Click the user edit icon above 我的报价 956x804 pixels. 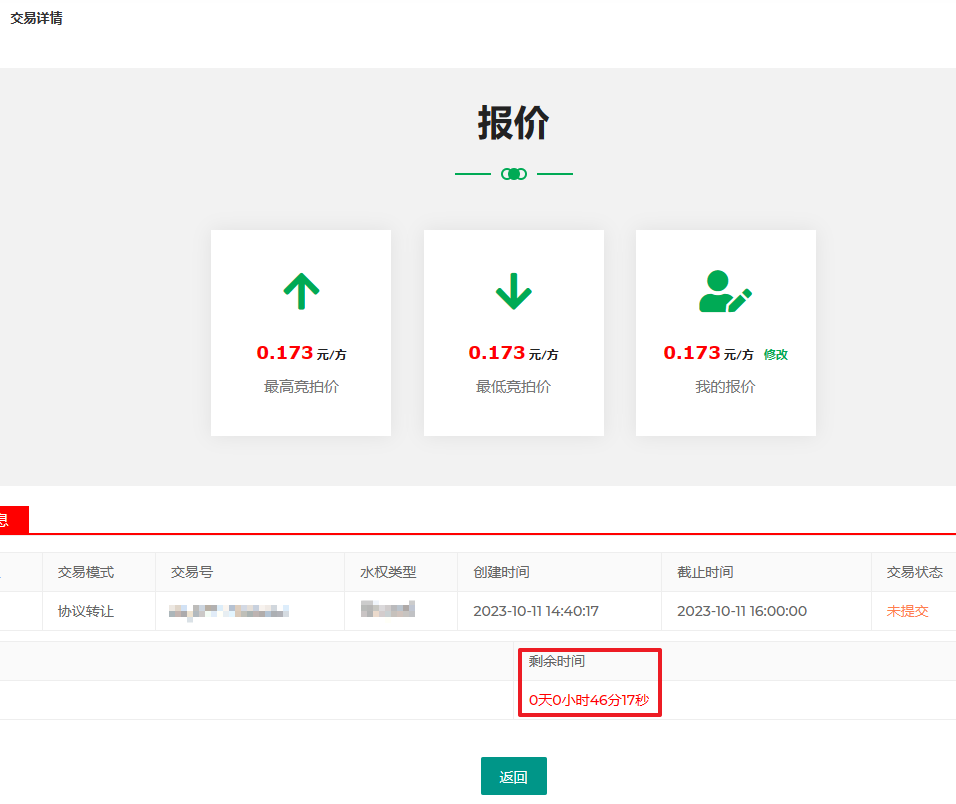725,291
